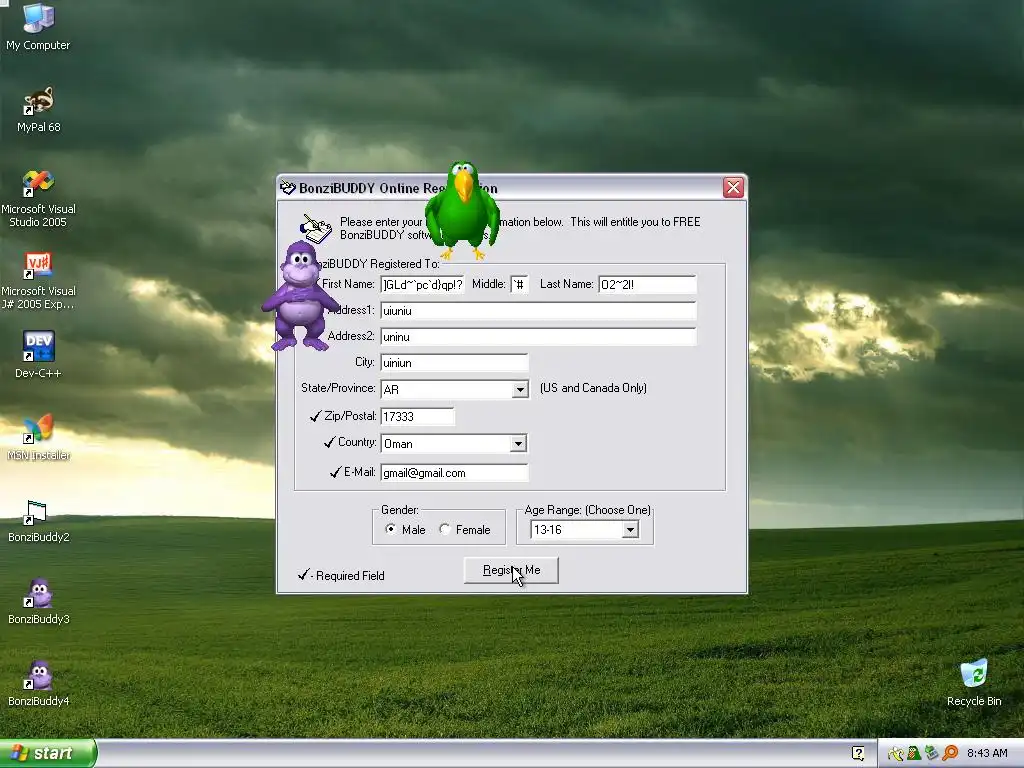Expand the Age Range dropdown showing 13-16
The image size is (1024, 768).
pos(630,530)
